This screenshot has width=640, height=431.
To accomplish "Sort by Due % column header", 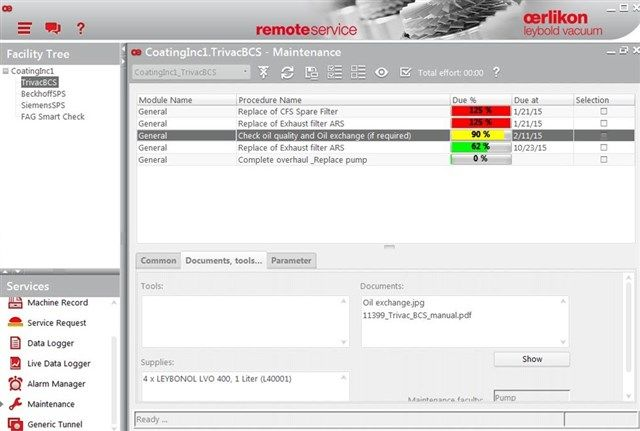I will pos(480,100).
